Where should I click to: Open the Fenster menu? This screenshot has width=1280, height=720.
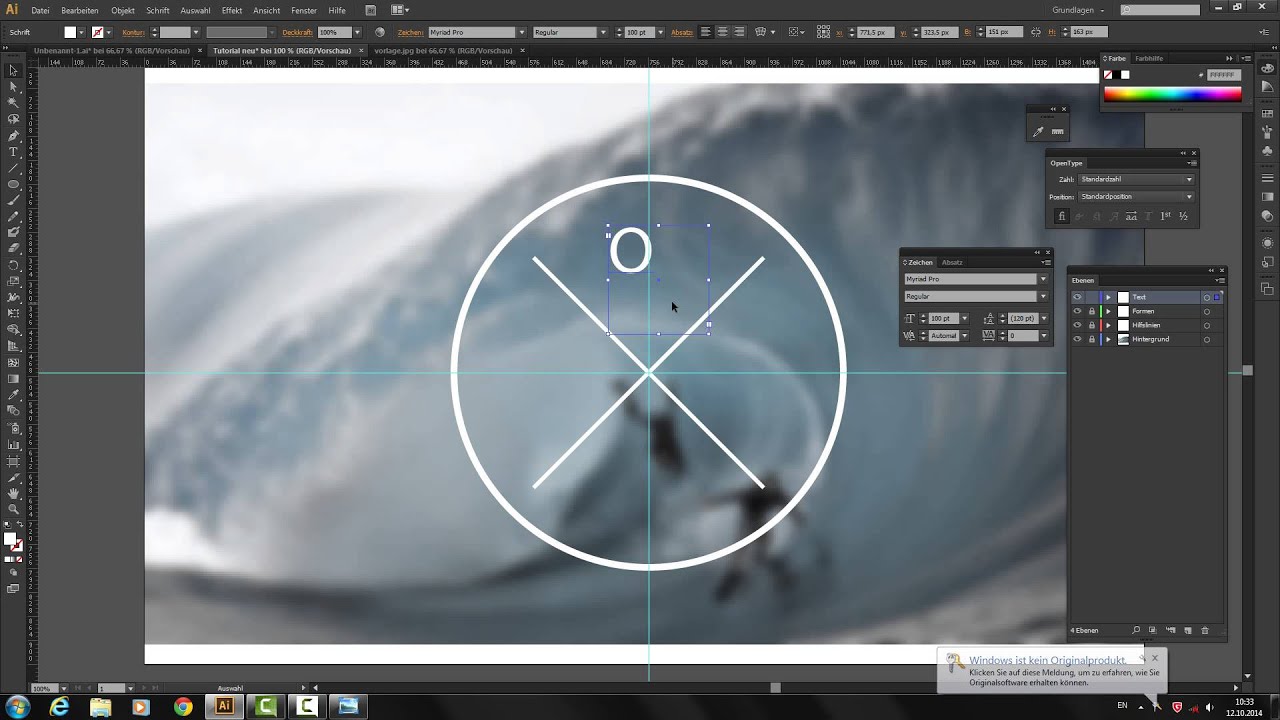point(304,10)
